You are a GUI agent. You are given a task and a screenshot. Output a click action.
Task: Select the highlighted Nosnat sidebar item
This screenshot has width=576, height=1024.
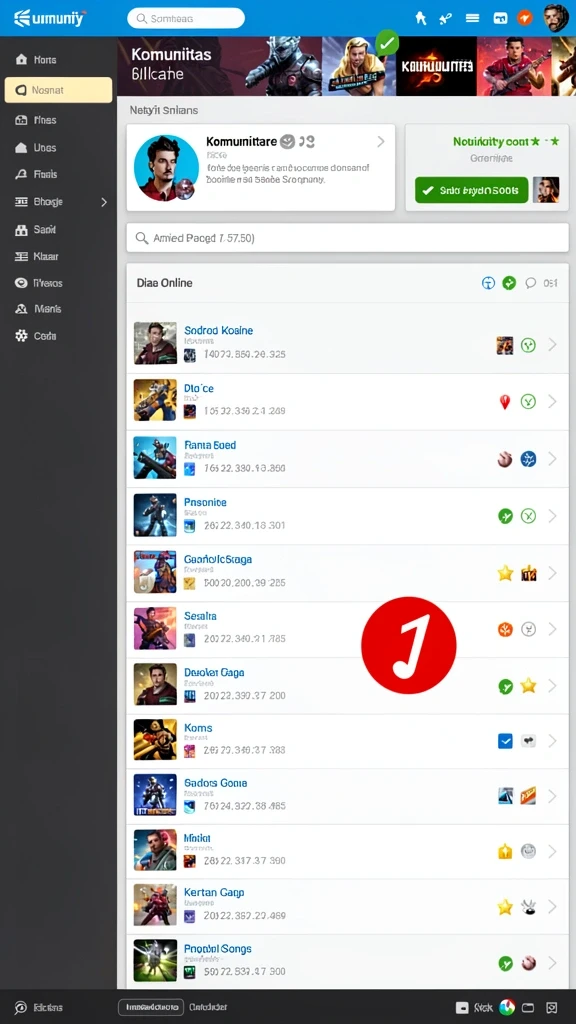click(58, 90)
